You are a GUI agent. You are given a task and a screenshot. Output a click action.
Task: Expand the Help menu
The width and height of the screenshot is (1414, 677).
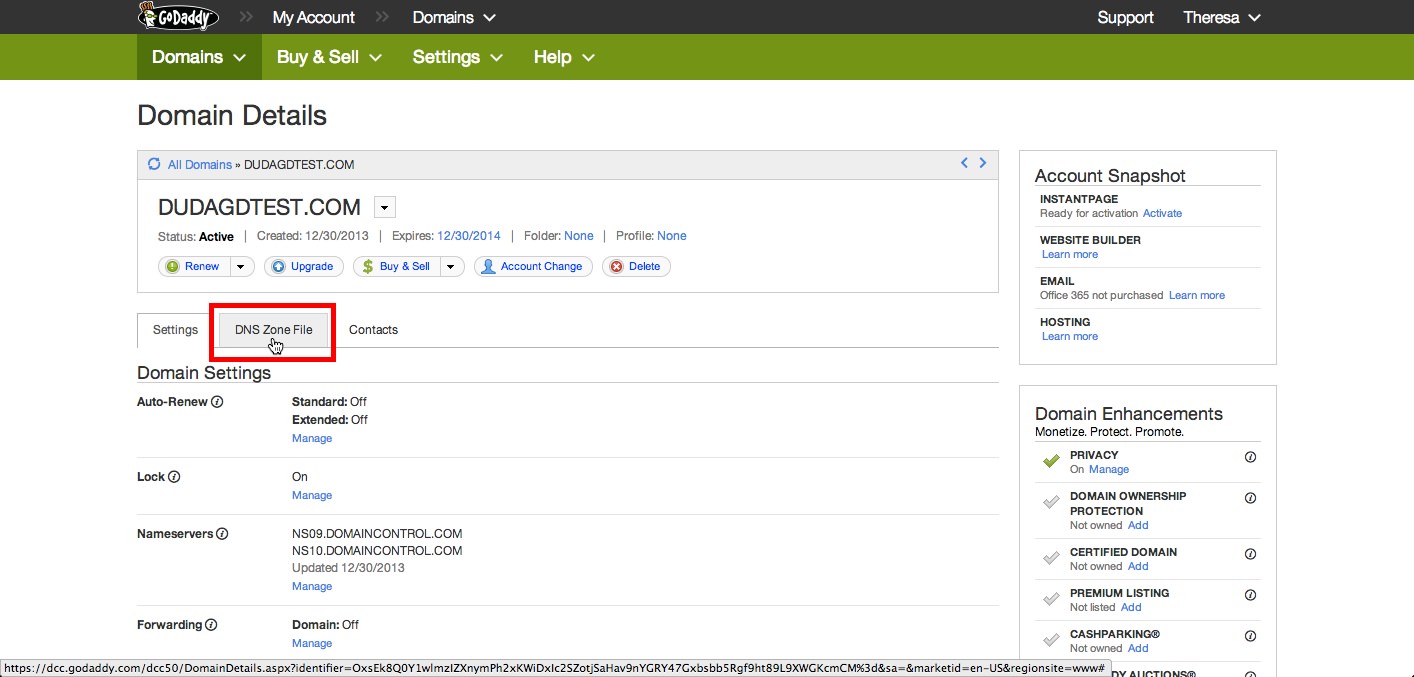point(564,57)
